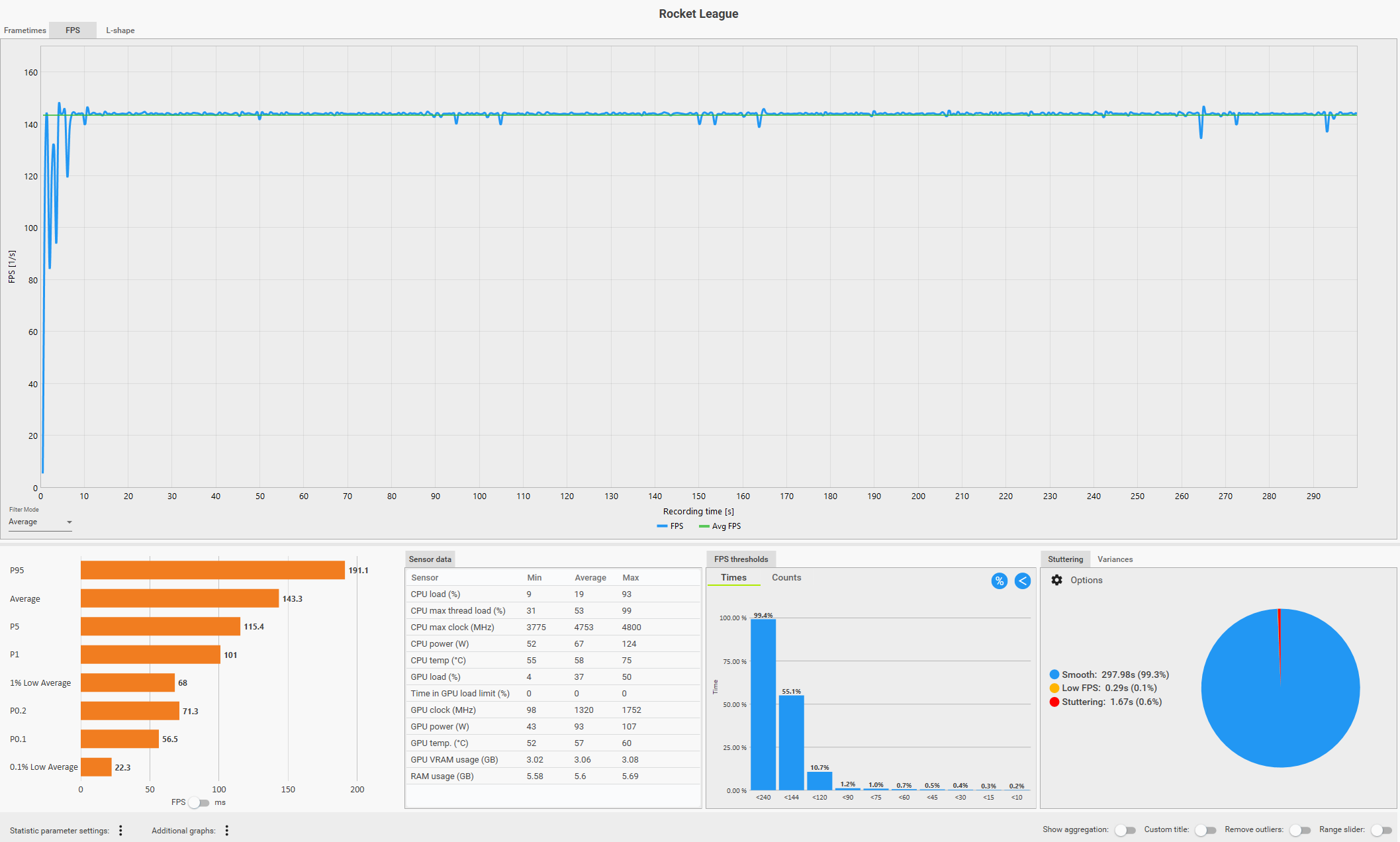Image resolution: width=1400 pixels, height=842 pixels.
Task: Enable Show aggregation toggle
Action: 1125,830
